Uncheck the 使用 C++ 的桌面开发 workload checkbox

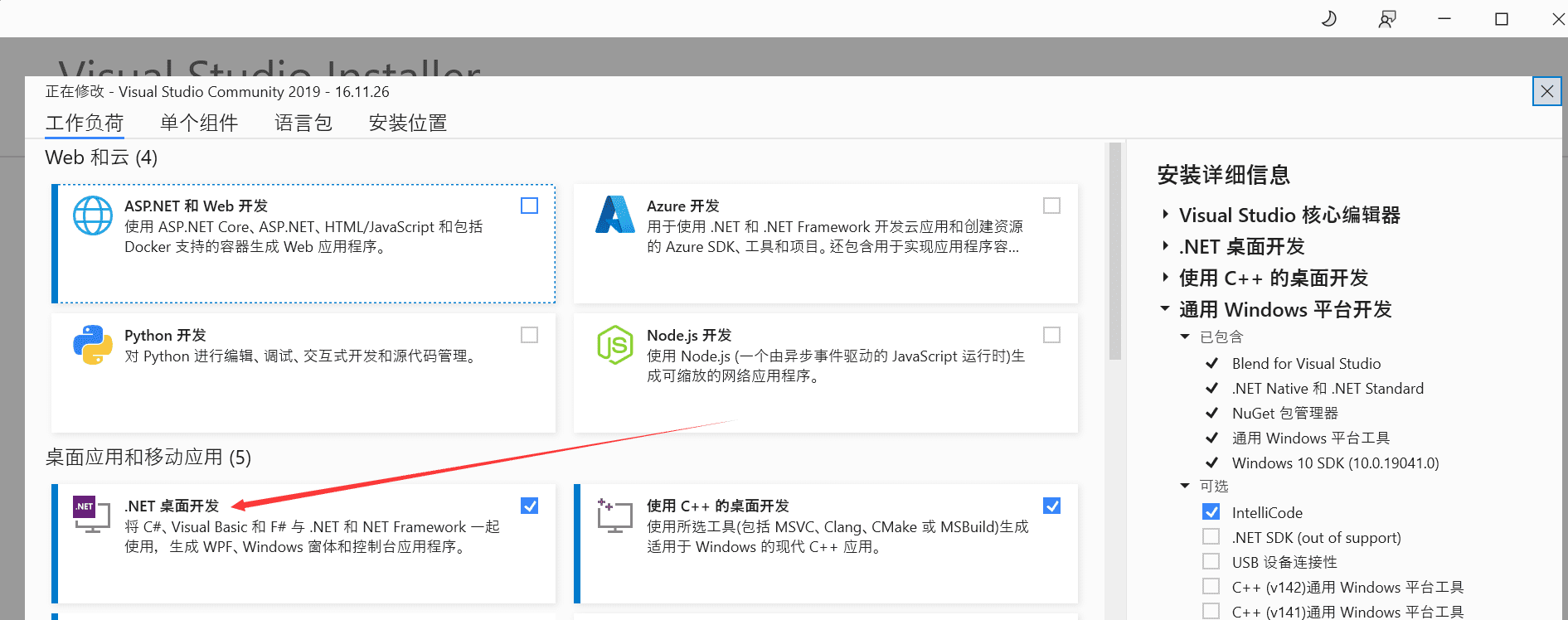(x=1051, y=506)
